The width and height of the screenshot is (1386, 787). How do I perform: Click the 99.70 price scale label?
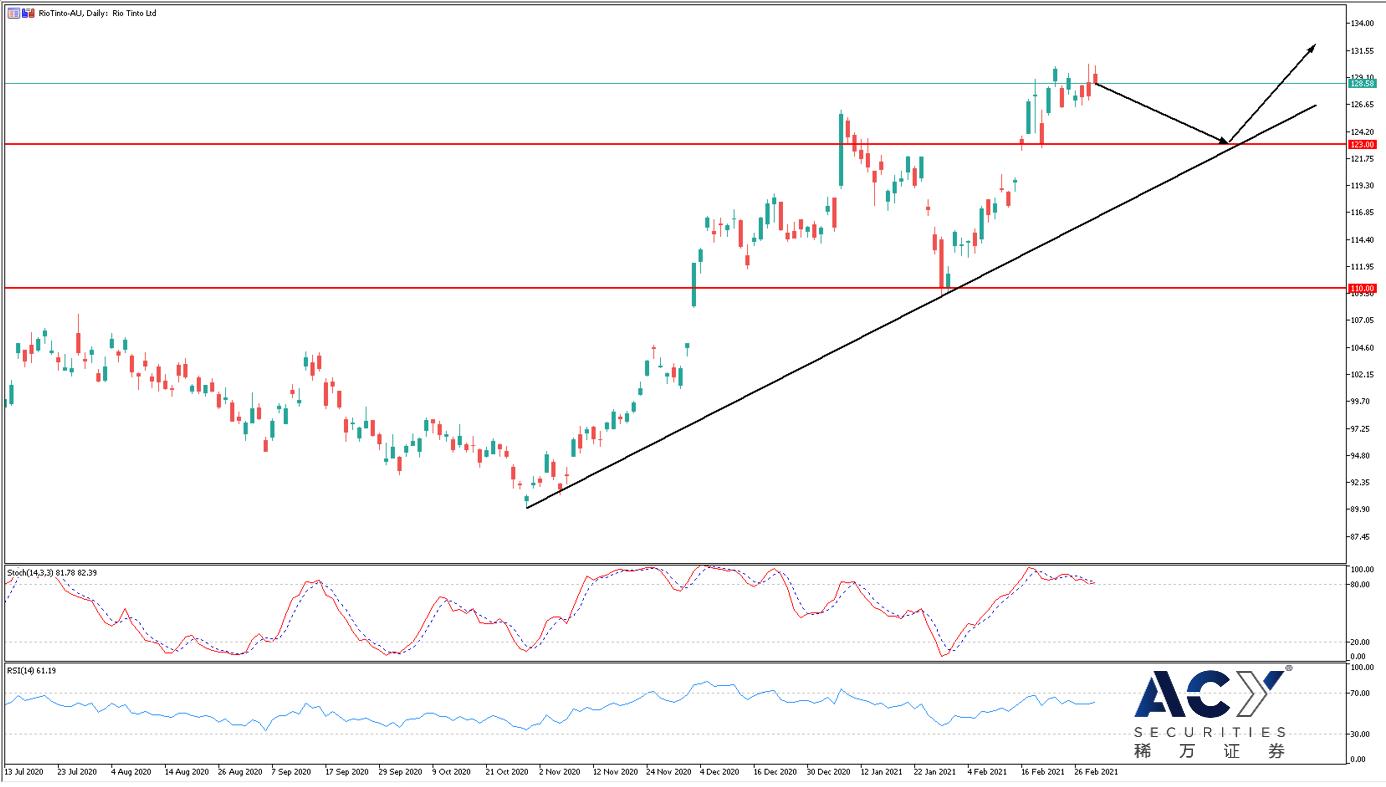1361,401
